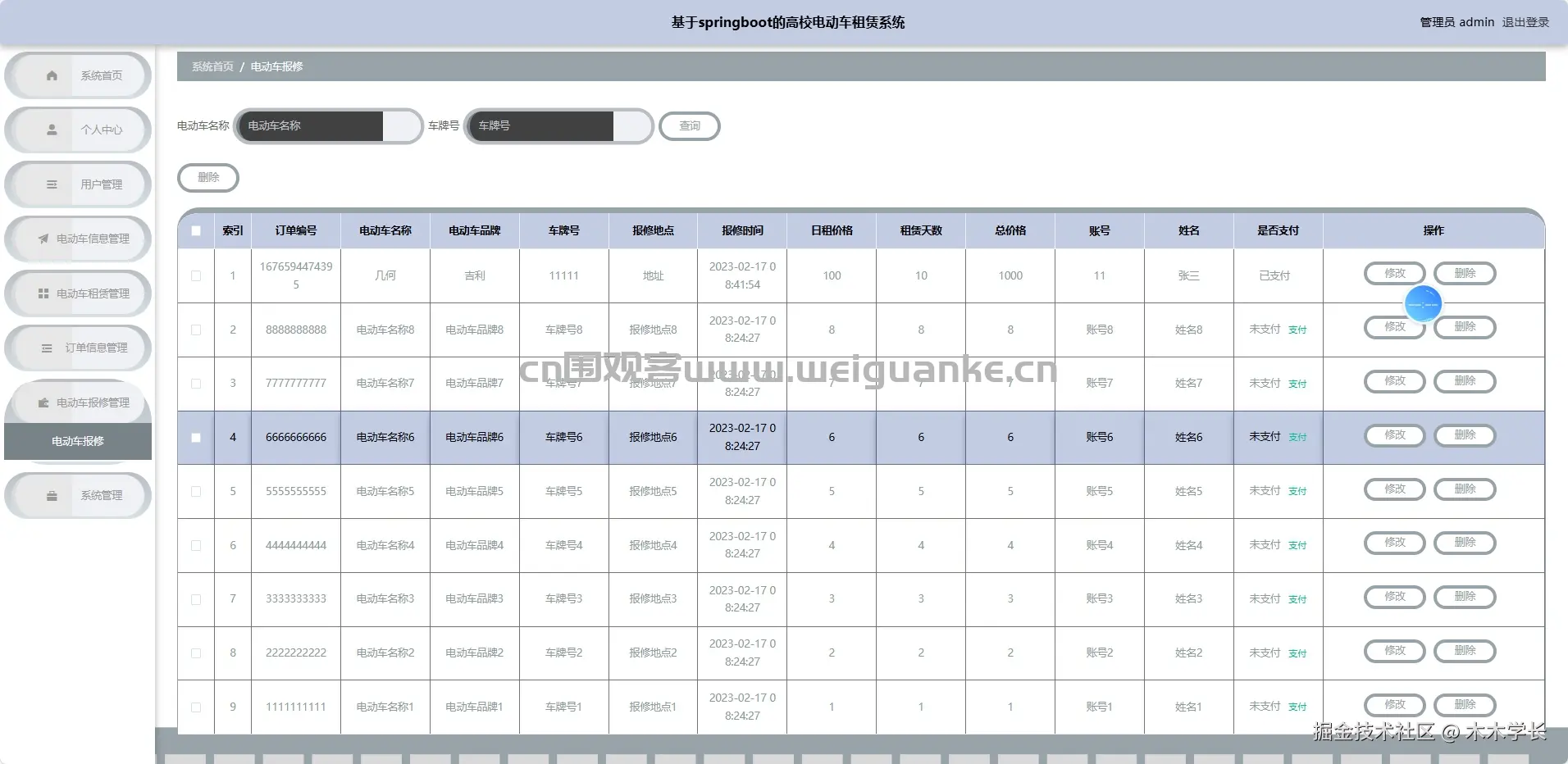This screenshot has height=764, width=1568.
Task: Expand the 电动车信息管理 sidebar menu
Action: [78, 239]
